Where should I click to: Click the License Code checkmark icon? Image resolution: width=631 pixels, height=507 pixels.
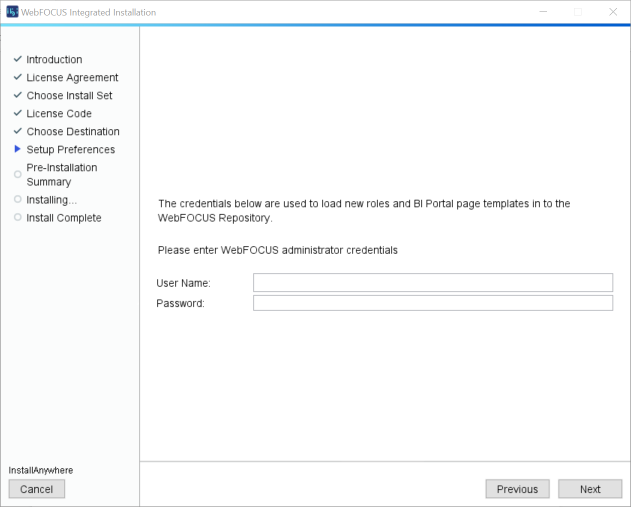click(x=18, y=113)
